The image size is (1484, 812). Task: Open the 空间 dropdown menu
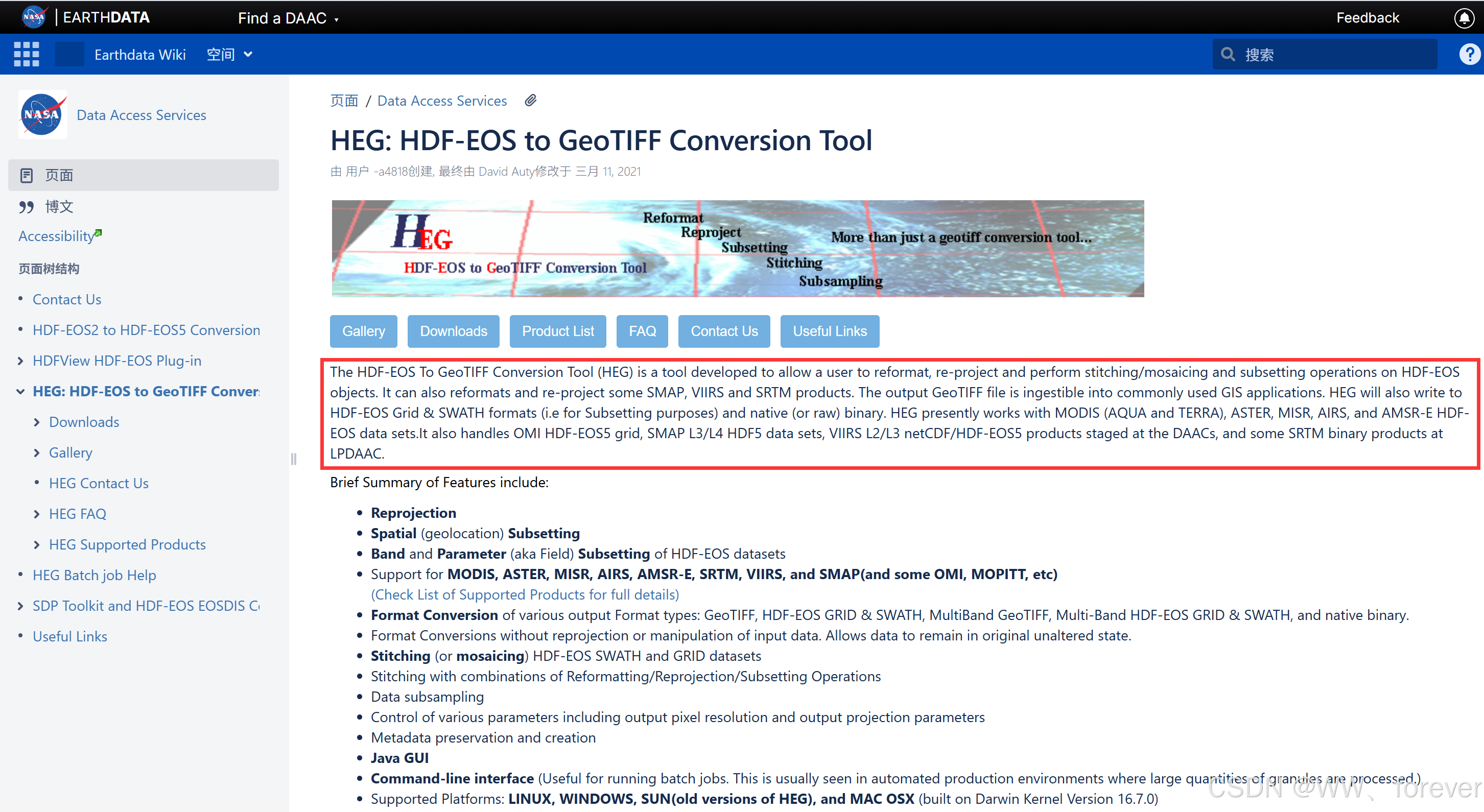[229, 54]
